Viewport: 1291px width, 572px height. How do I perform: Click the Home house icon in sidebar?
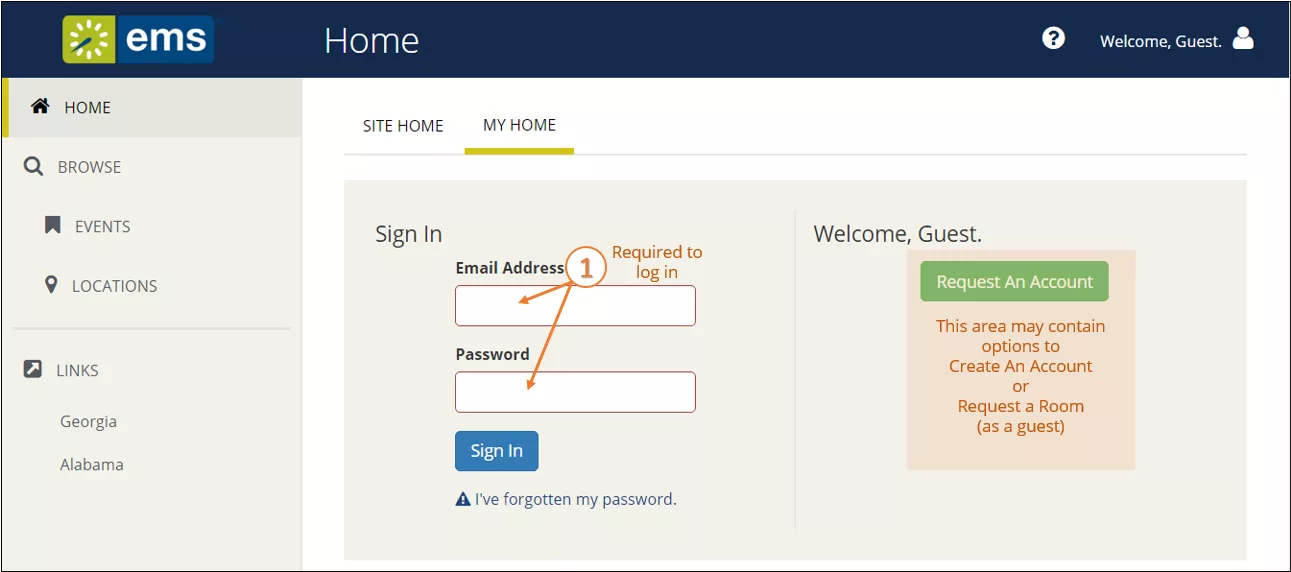click(x=40, y=106)
